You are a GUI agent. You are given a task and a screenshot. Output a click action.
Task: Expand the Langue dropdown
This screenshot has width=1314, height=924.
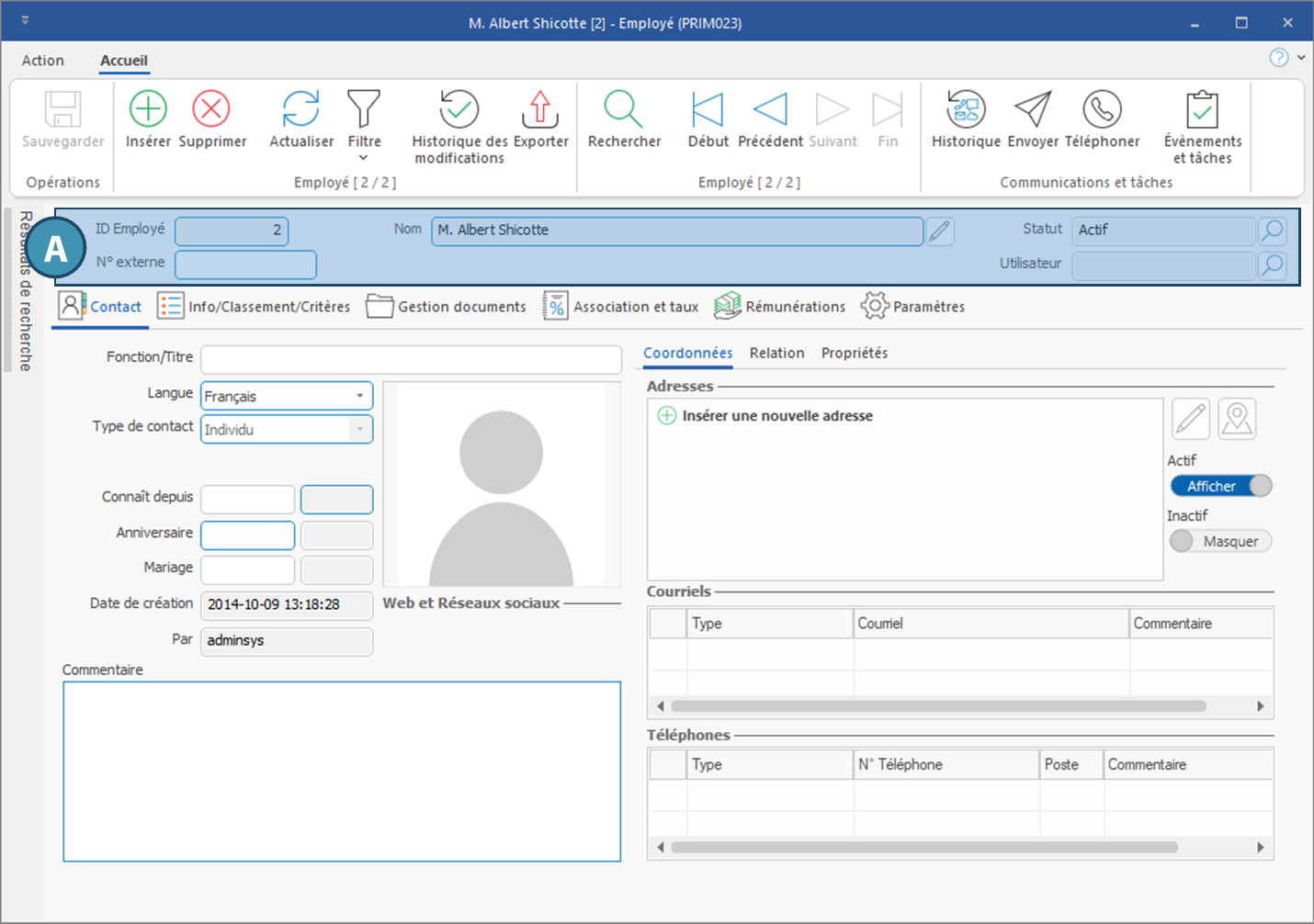tap(360, 396)
